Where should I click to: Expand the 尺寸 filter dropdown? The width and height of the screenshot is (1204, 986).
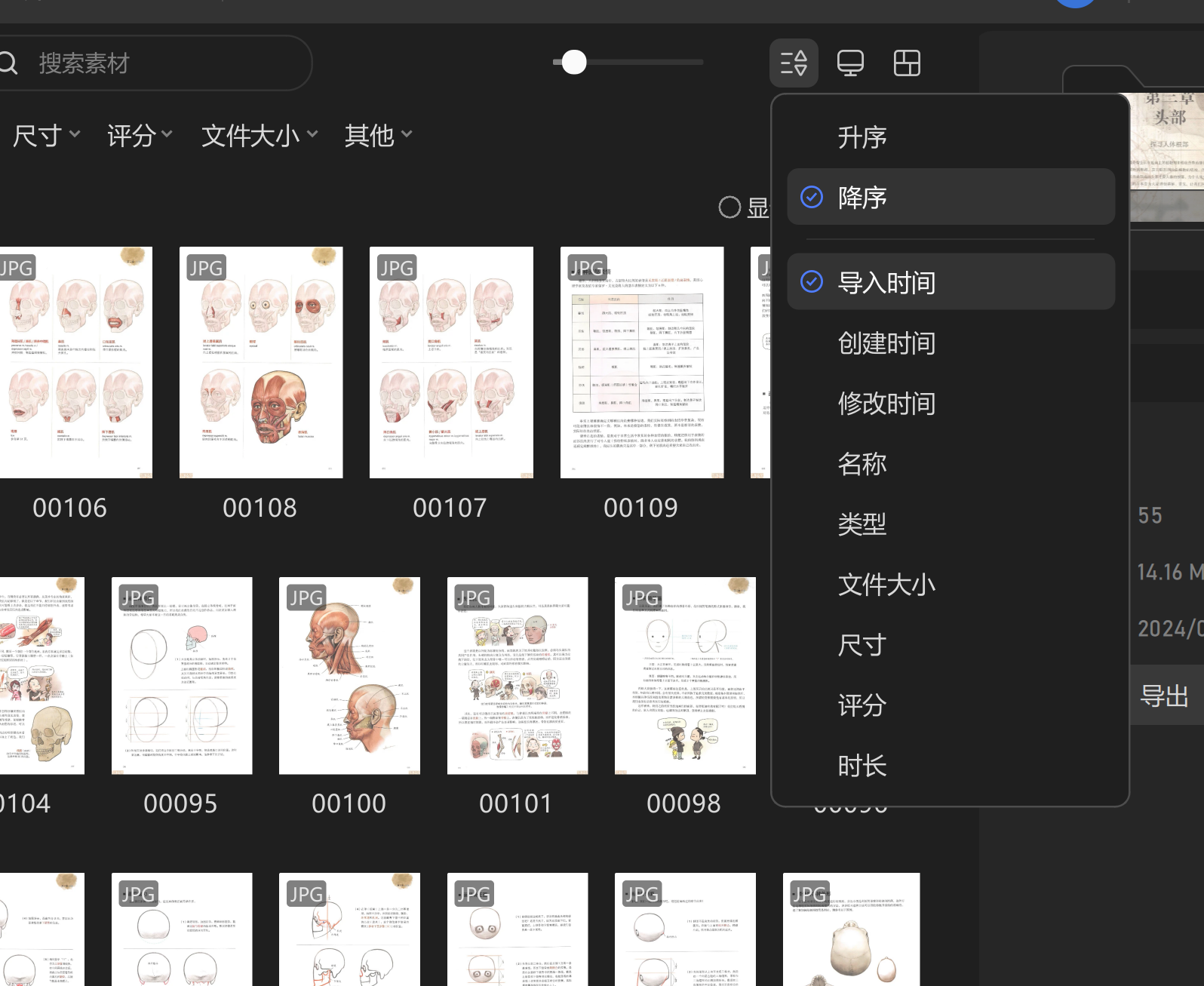tap(46, 135)
